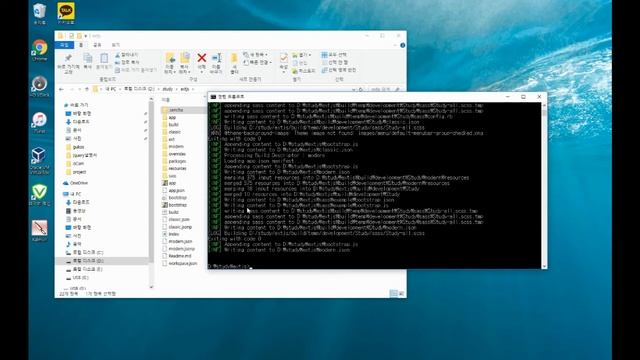Switch to the 보기 (View) ribbon tab

tap(116, 45)
